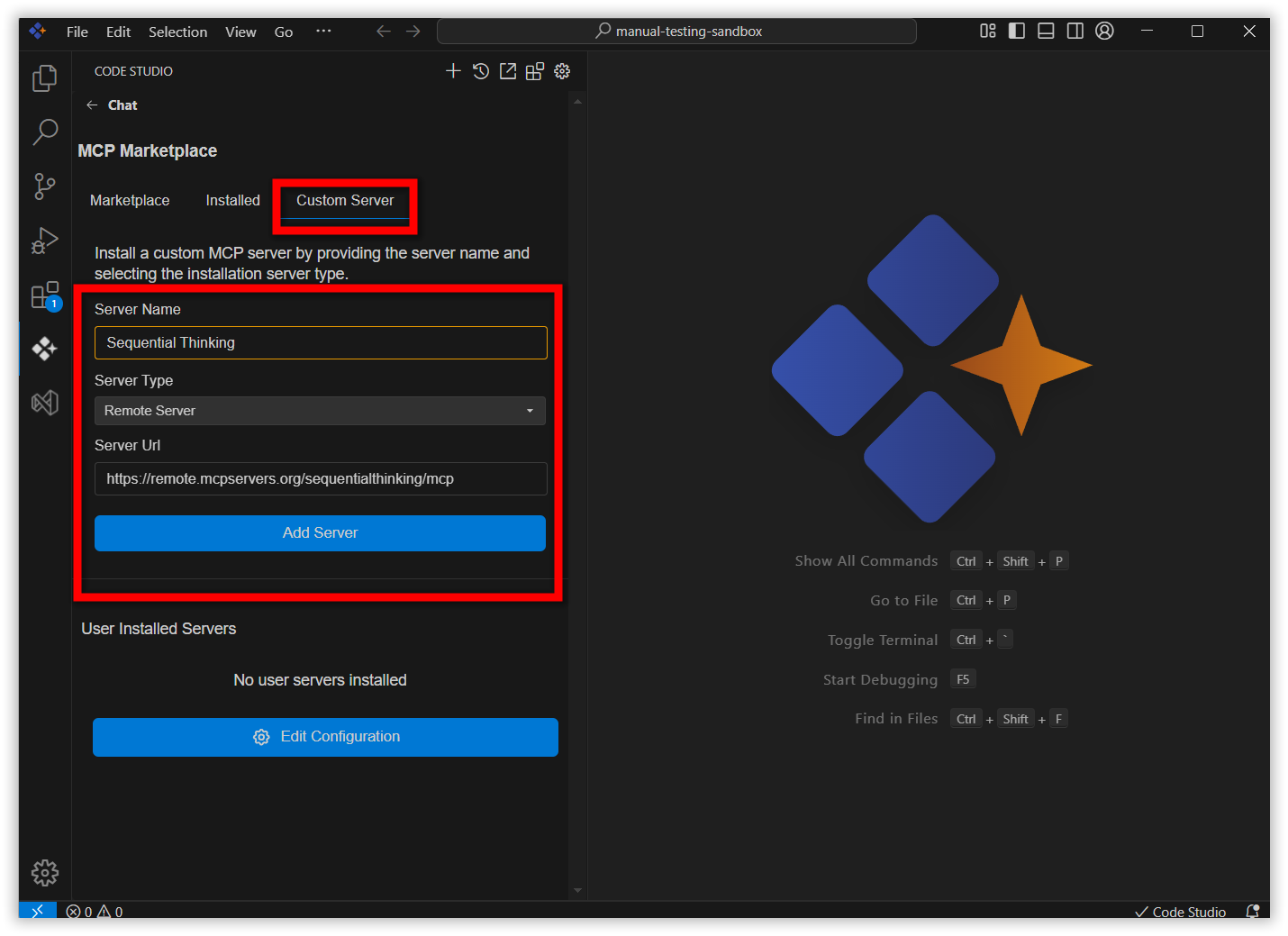1288x936 pixels.
Task: Open the Customize Layout control
Action: click(988, 32)
